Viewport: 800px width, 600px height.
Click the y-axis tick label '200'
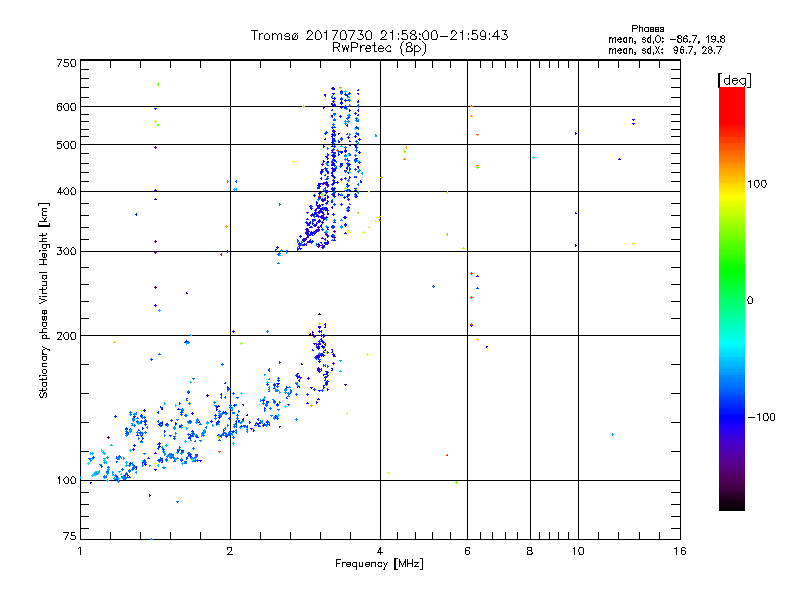[x=66, y=336]
